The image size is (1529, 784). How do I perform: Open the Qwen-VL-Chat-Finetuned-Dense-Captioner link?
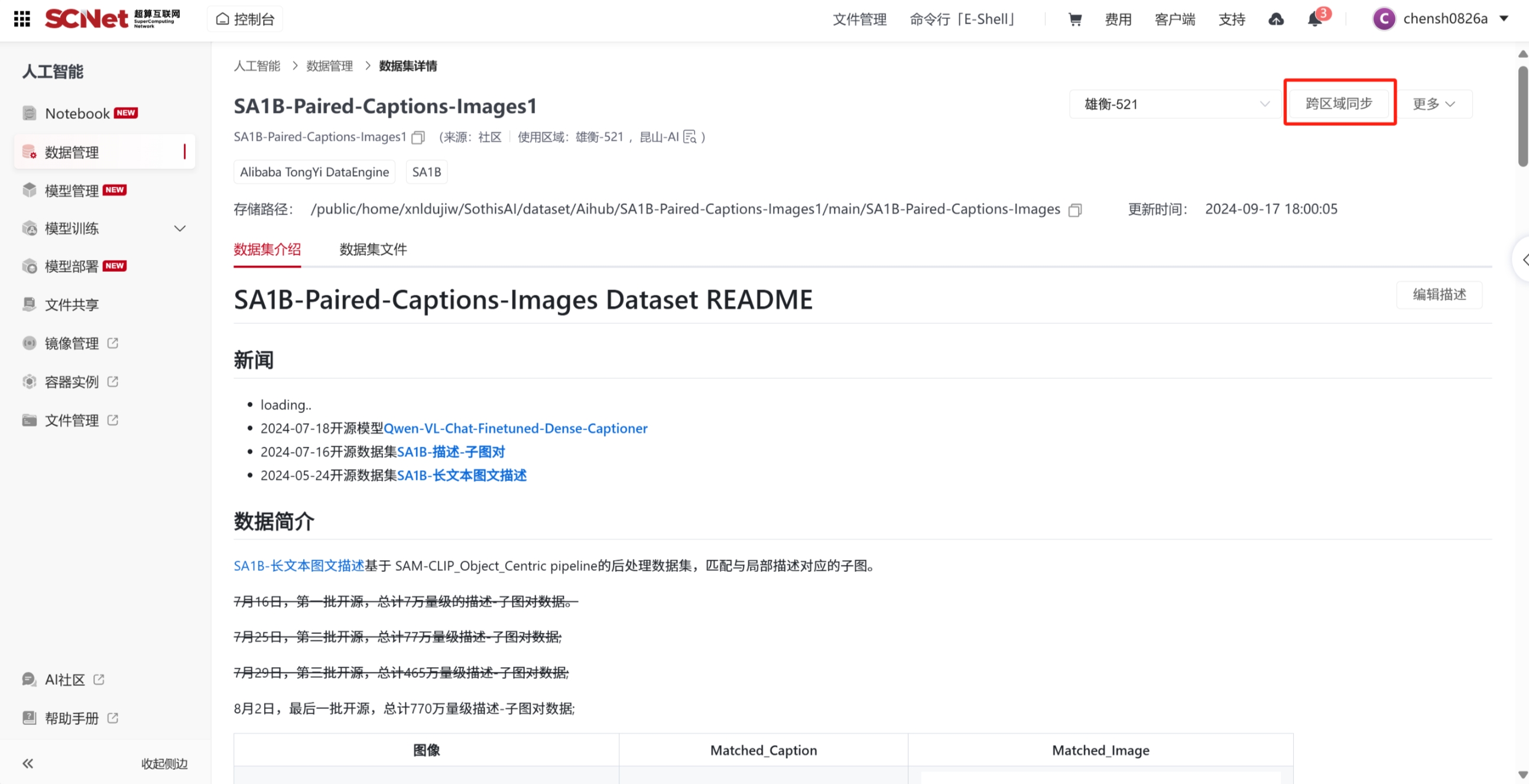pyautogui.click(x=515, y=428)
